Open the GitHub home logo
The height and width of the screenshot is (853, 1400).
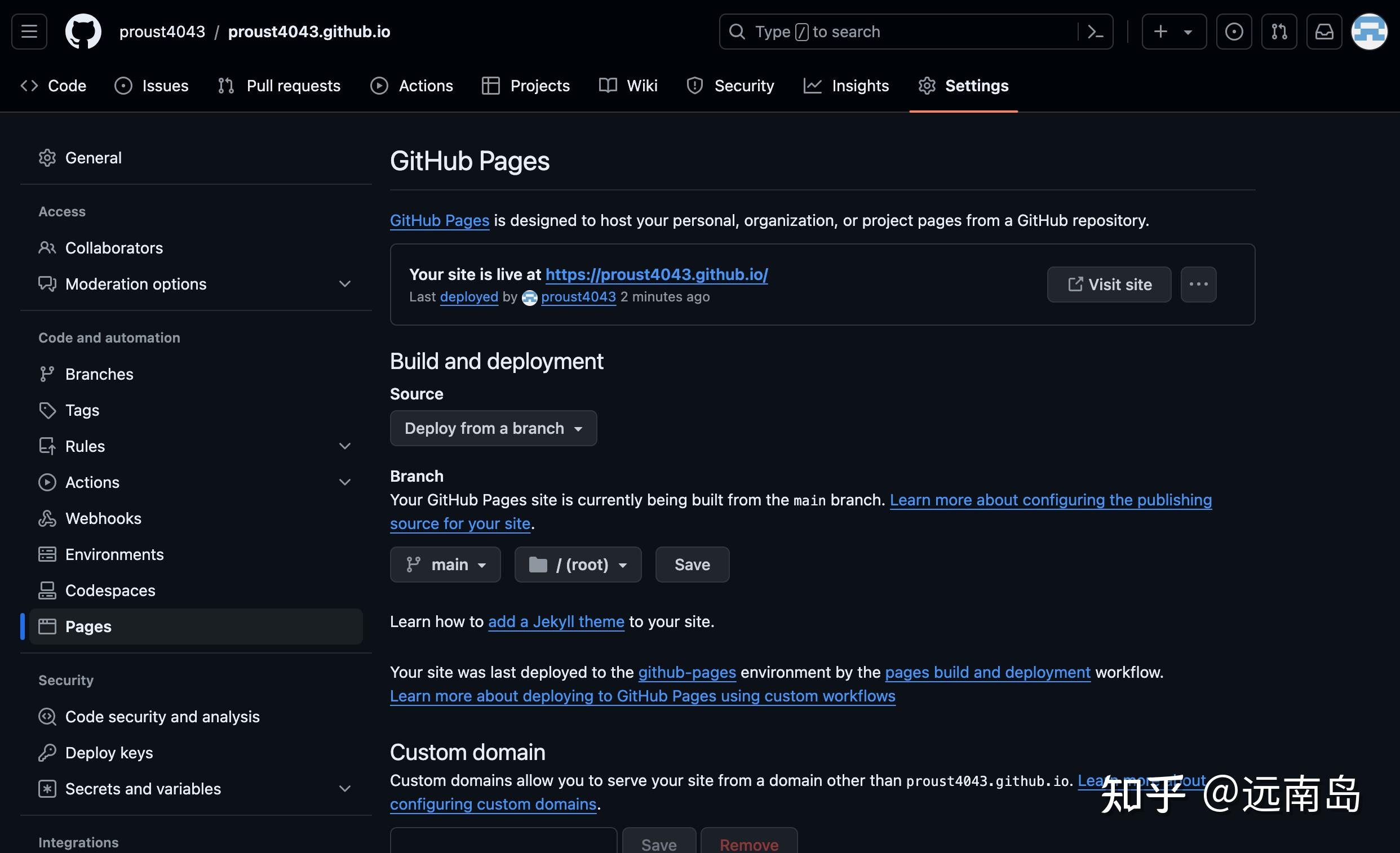click(83, 31)
